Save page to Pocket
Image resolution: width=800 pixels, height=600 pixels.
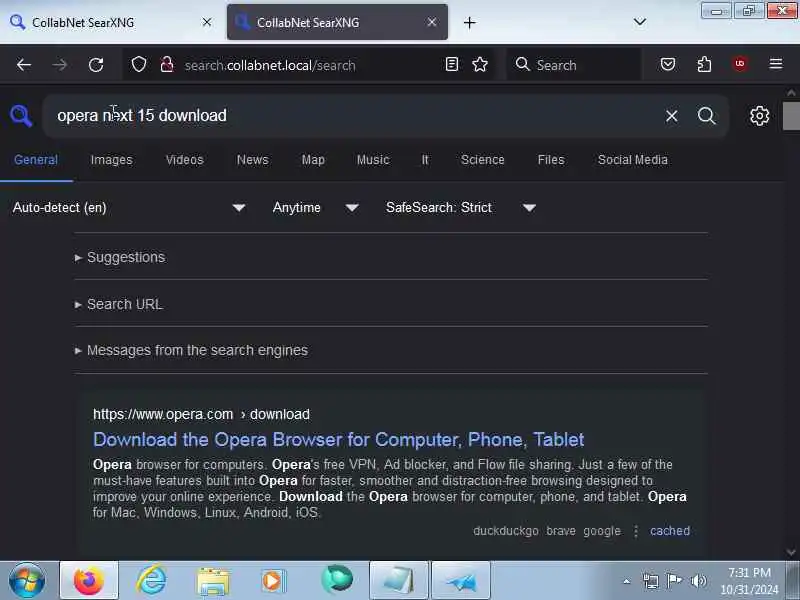point(668,64)
